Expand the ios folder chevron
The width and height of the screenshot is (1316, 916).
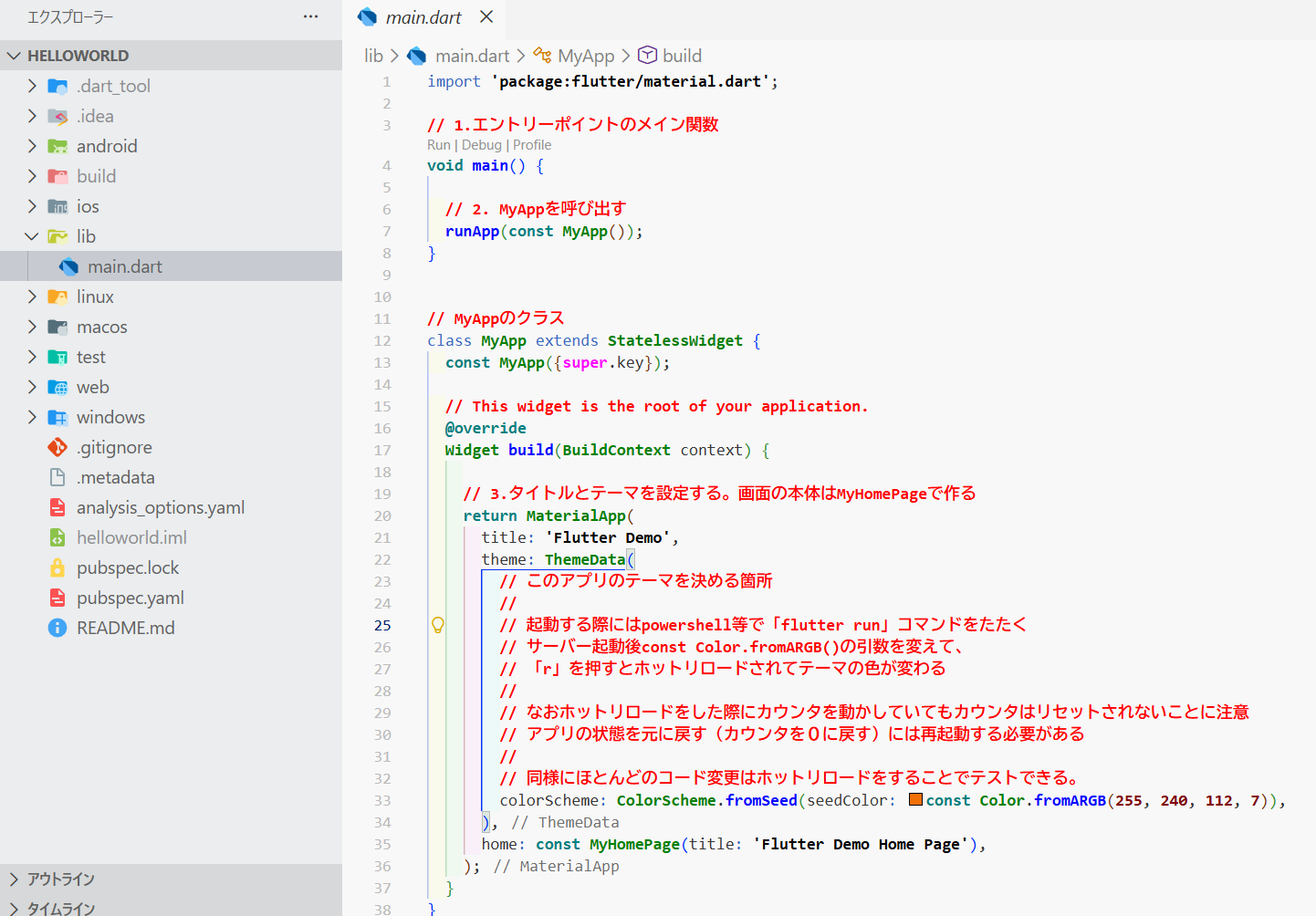click(x=32, y=206)
